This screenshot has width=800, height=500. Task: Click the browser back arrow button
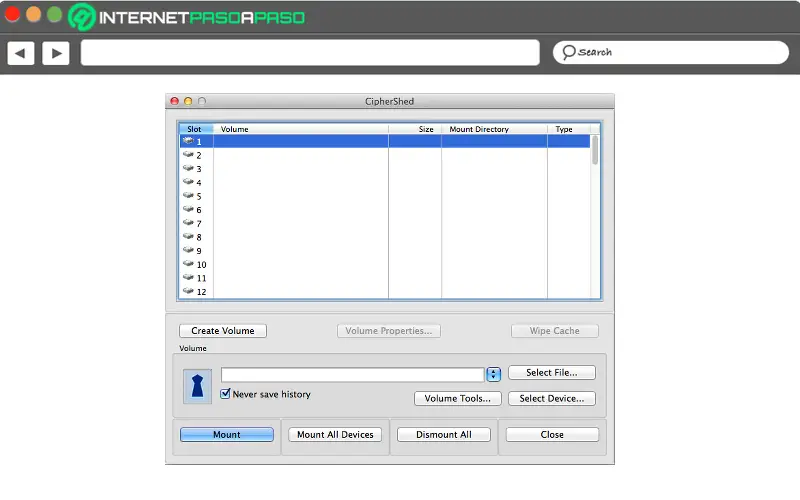(20, 53)
